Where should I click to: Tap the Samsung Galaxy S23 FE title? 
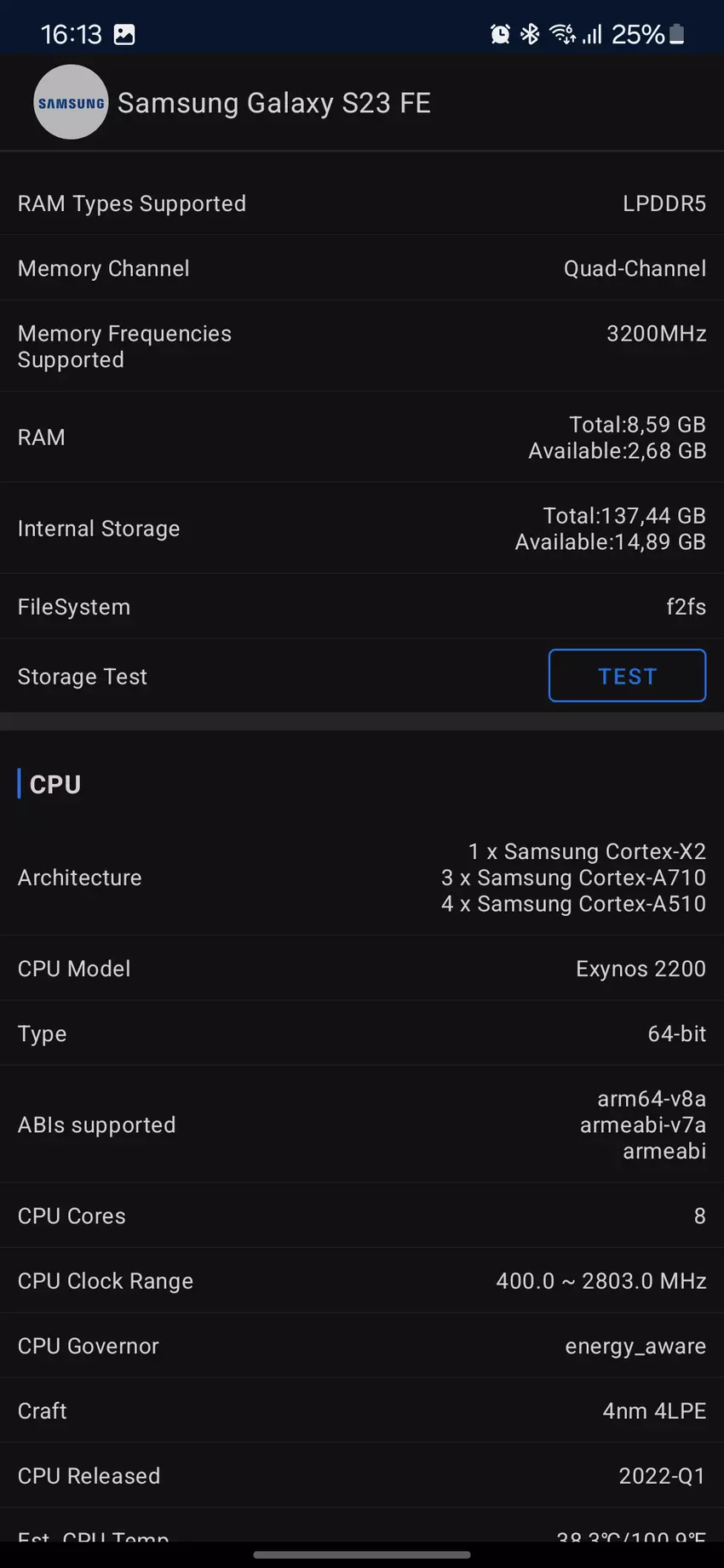[x=273, y=103]
